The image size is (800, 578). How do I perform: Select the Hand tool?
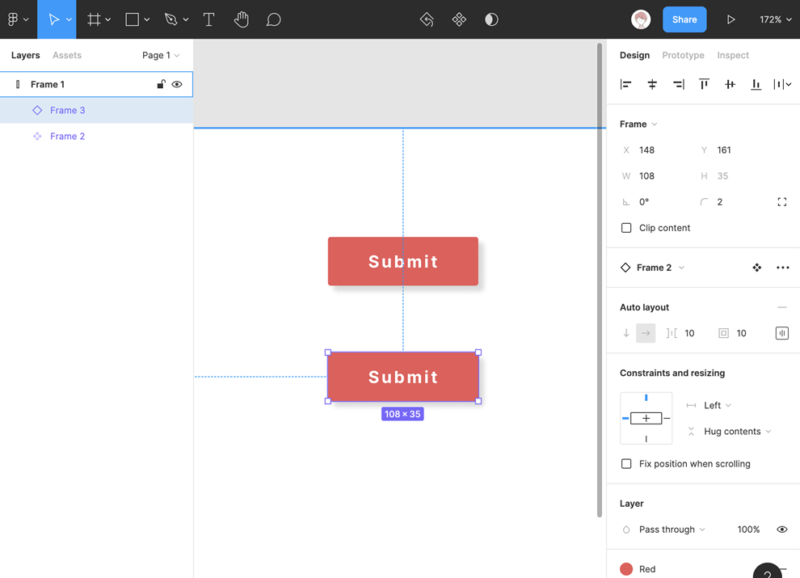pyautogui.click(x=241, y=19)
